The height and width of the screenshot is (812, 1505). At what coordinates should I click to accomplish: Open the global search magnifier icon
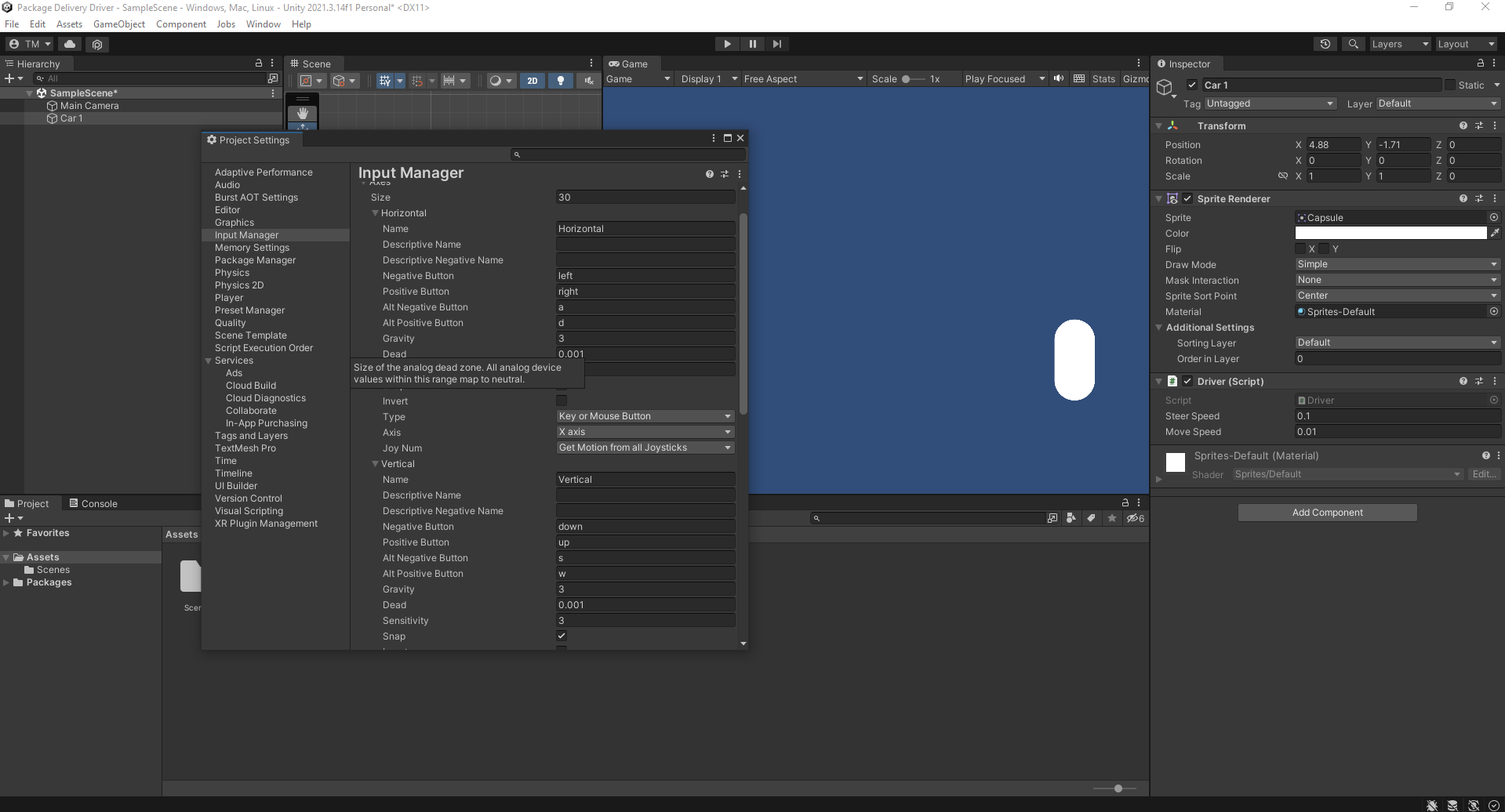1353,44
